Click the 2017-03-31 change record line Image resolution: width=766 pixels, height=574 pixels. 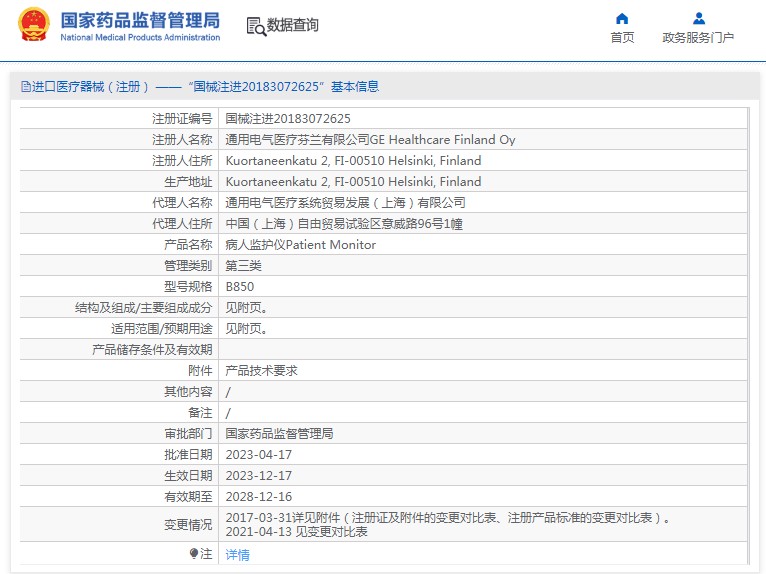point(447,518)
